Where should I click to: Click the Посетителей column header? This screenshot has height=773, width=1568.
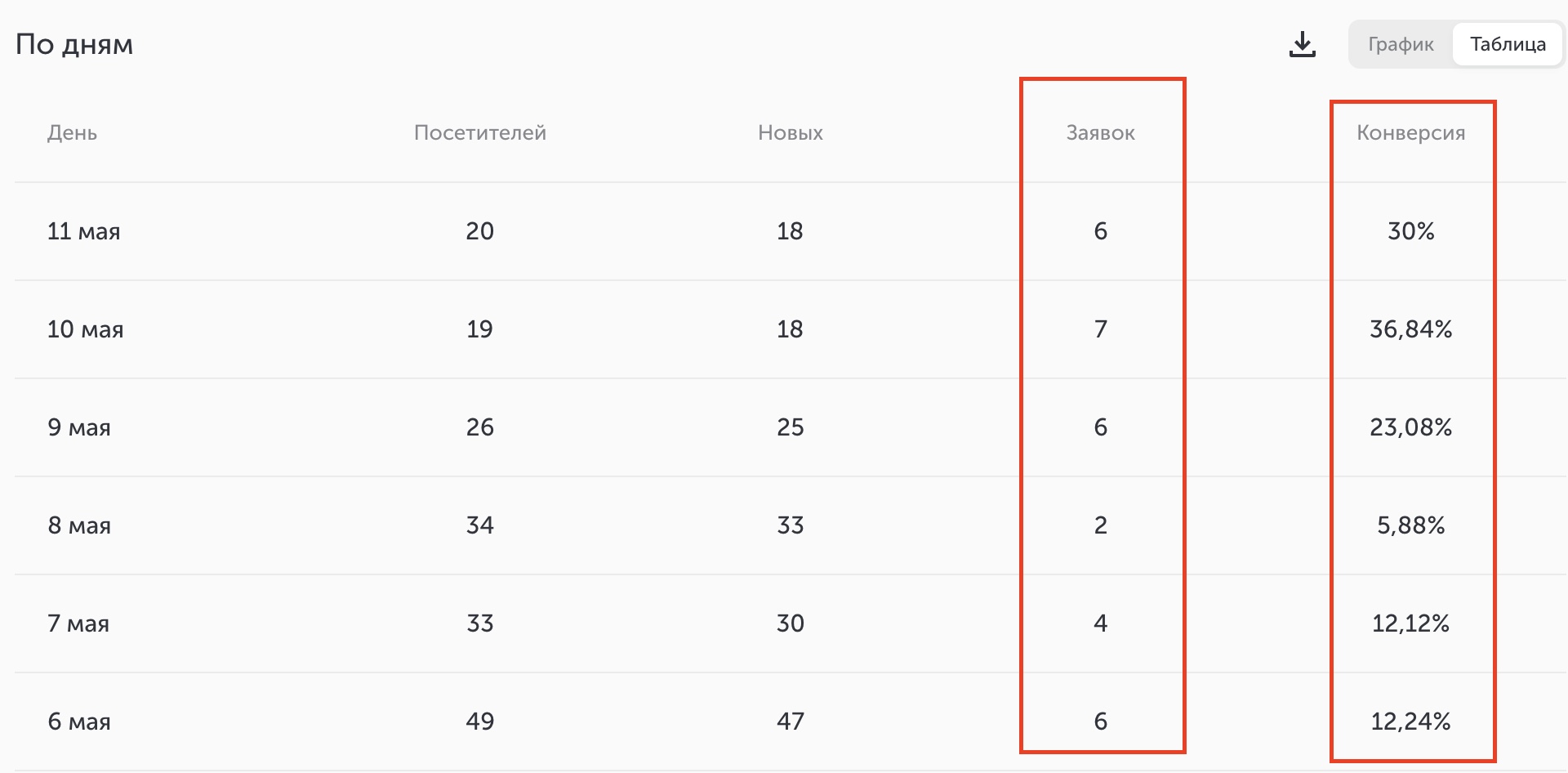point(480,132)
